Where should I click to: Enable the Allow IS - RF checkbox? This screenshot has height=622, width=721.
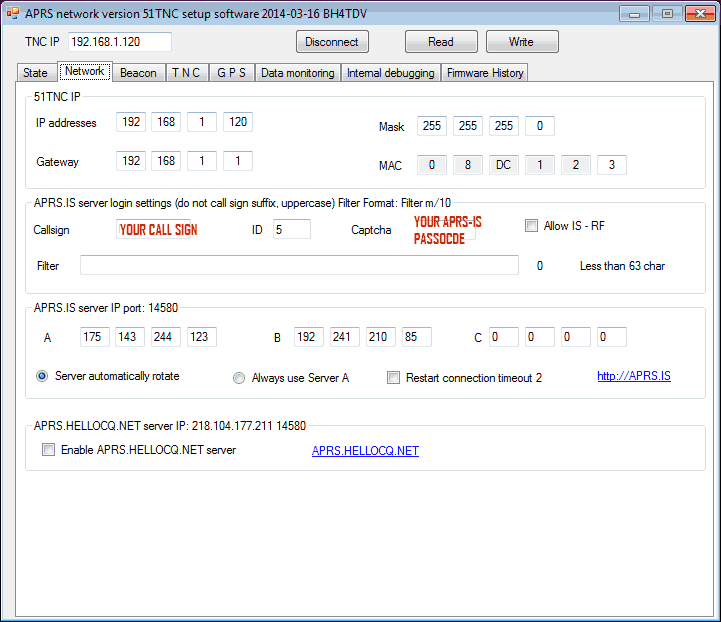click(x=532, y=226)
